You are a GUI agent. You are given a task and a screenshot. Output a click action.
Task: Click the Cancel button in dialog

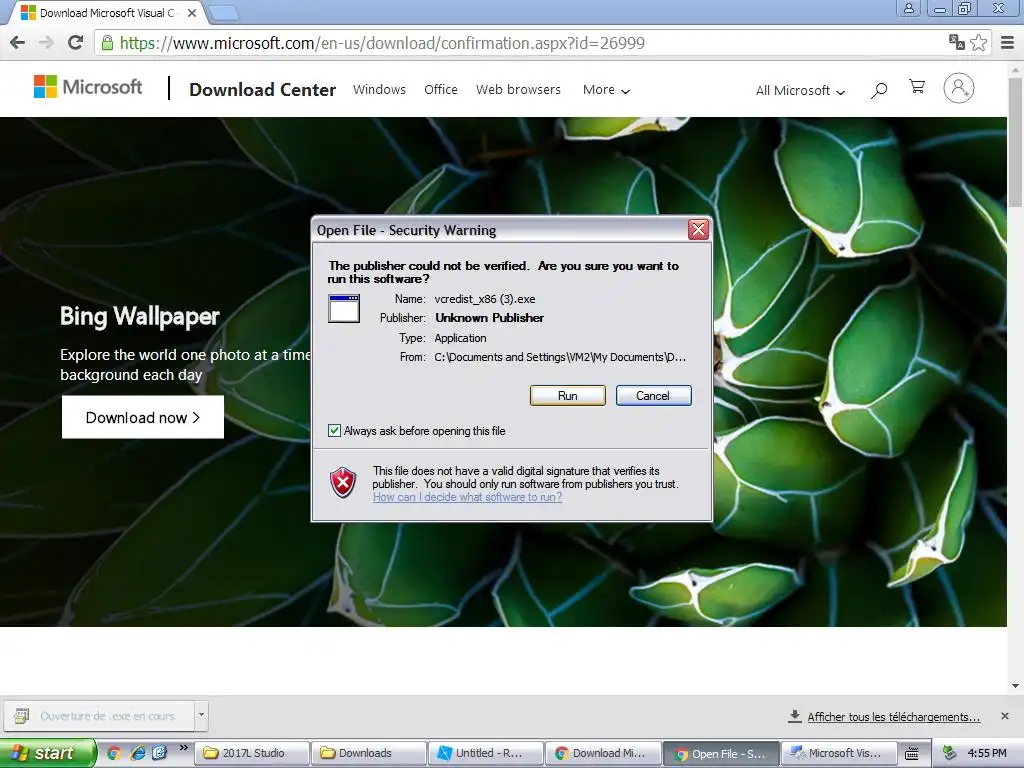click(653, 396)
